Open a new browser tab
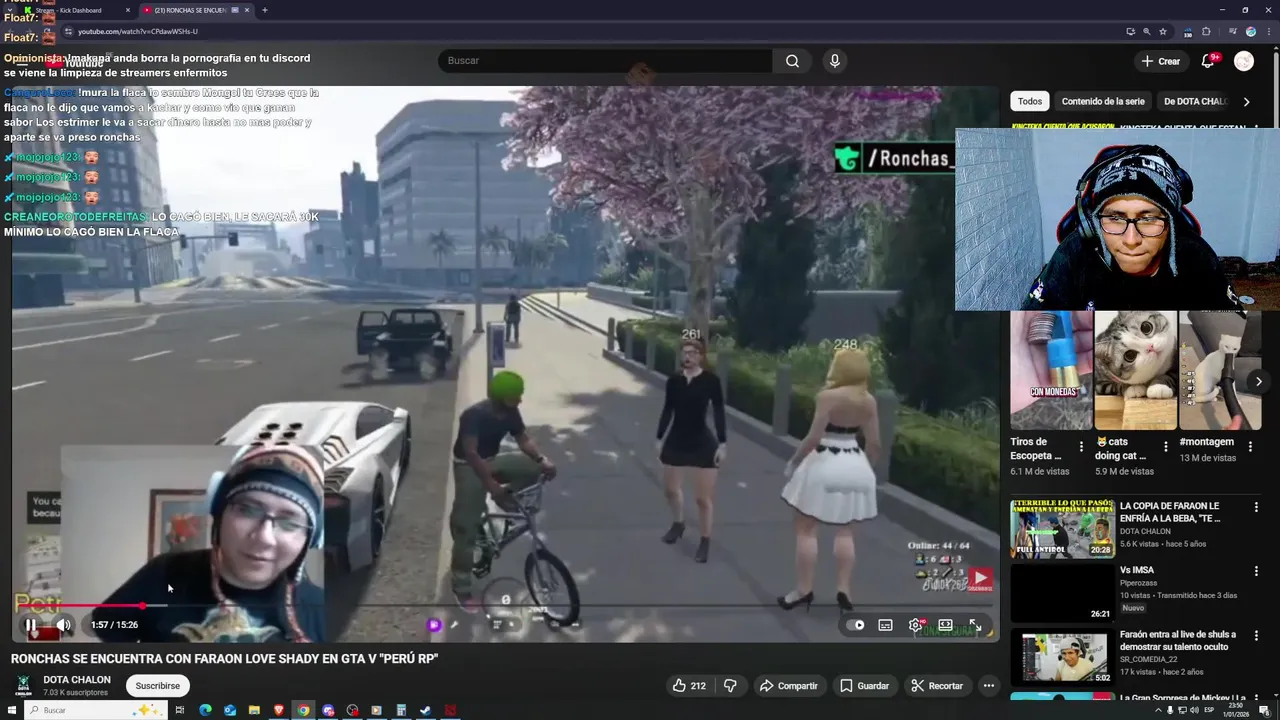 pyautogui.click(x=264, y=10)
